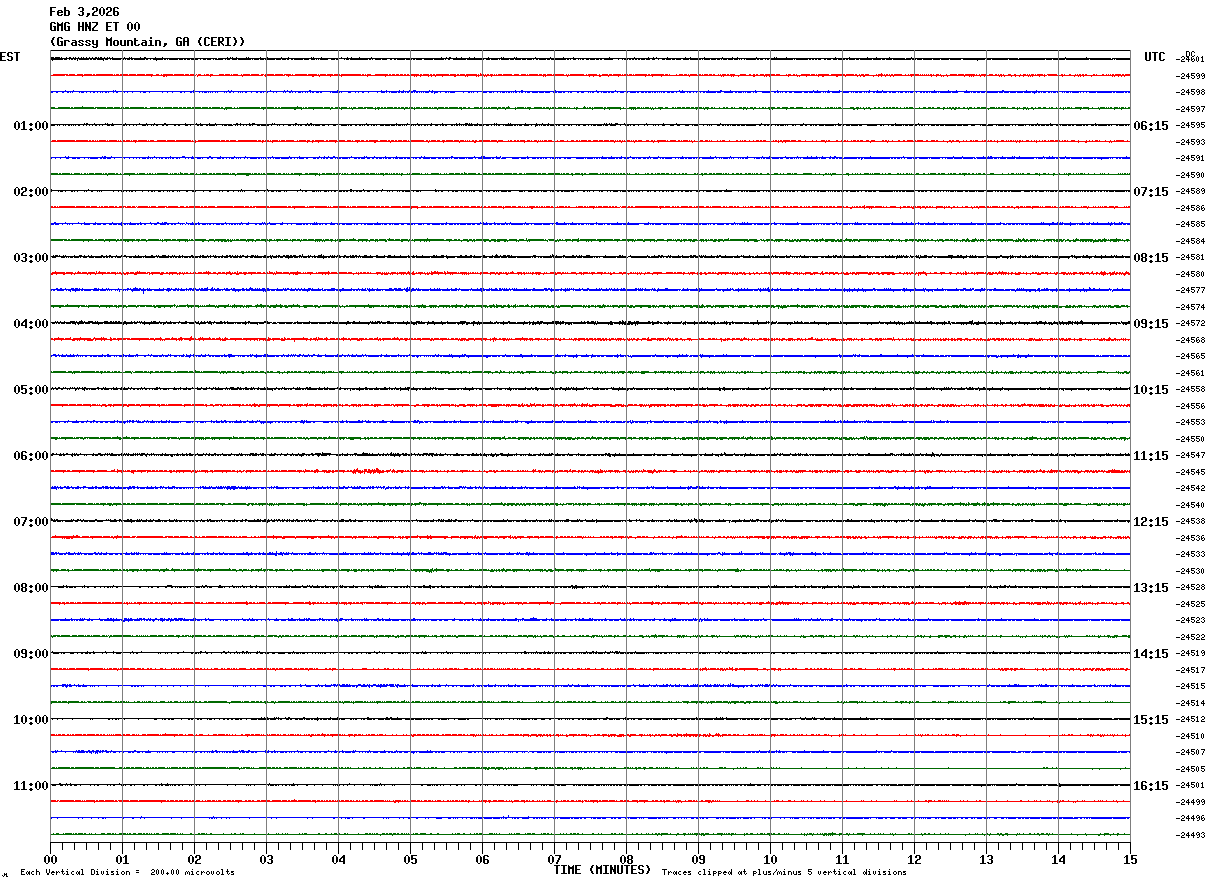Click the 'Traces clipped at plus/minus 5 vertical divisions' note

pyautogui.click(x=784, y=872)
